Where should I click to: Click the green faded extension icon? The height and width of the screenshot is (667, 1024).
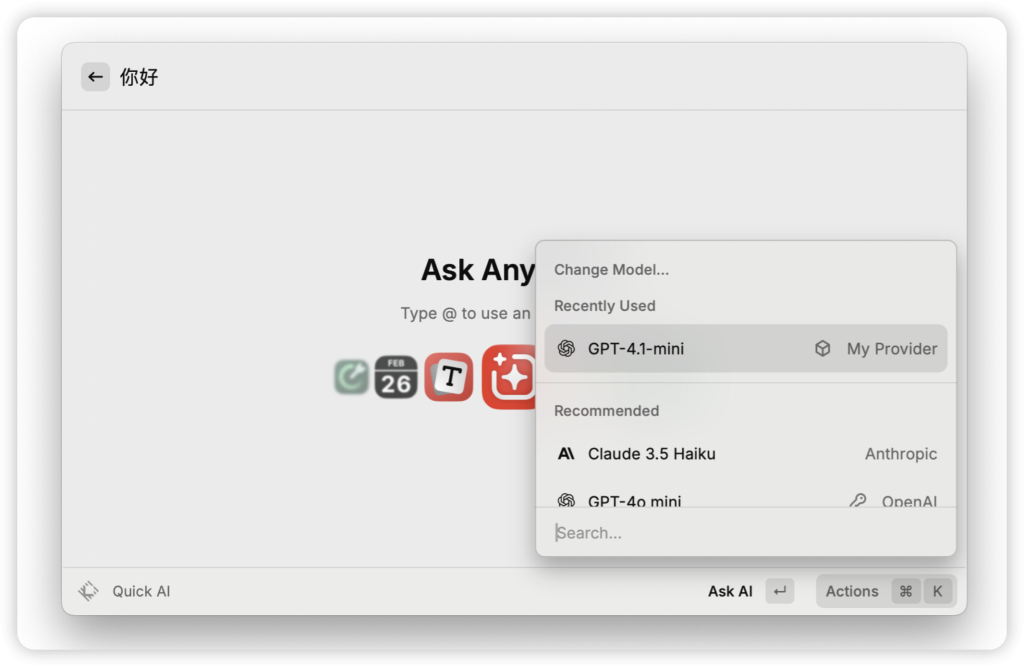point(352,377)
